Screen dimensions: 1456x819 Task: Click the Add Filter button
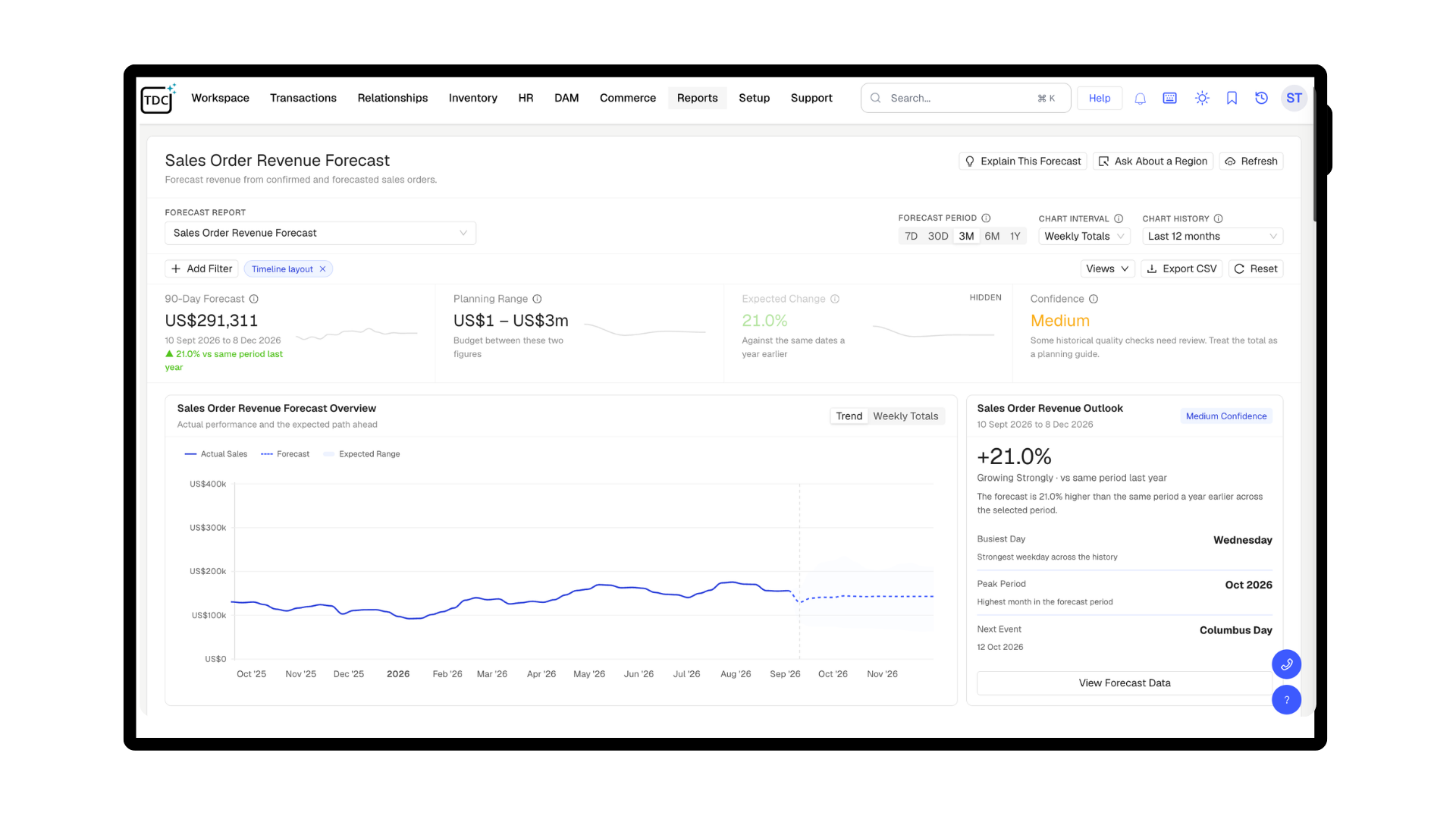pyautogui.click(x=202, y=269)
